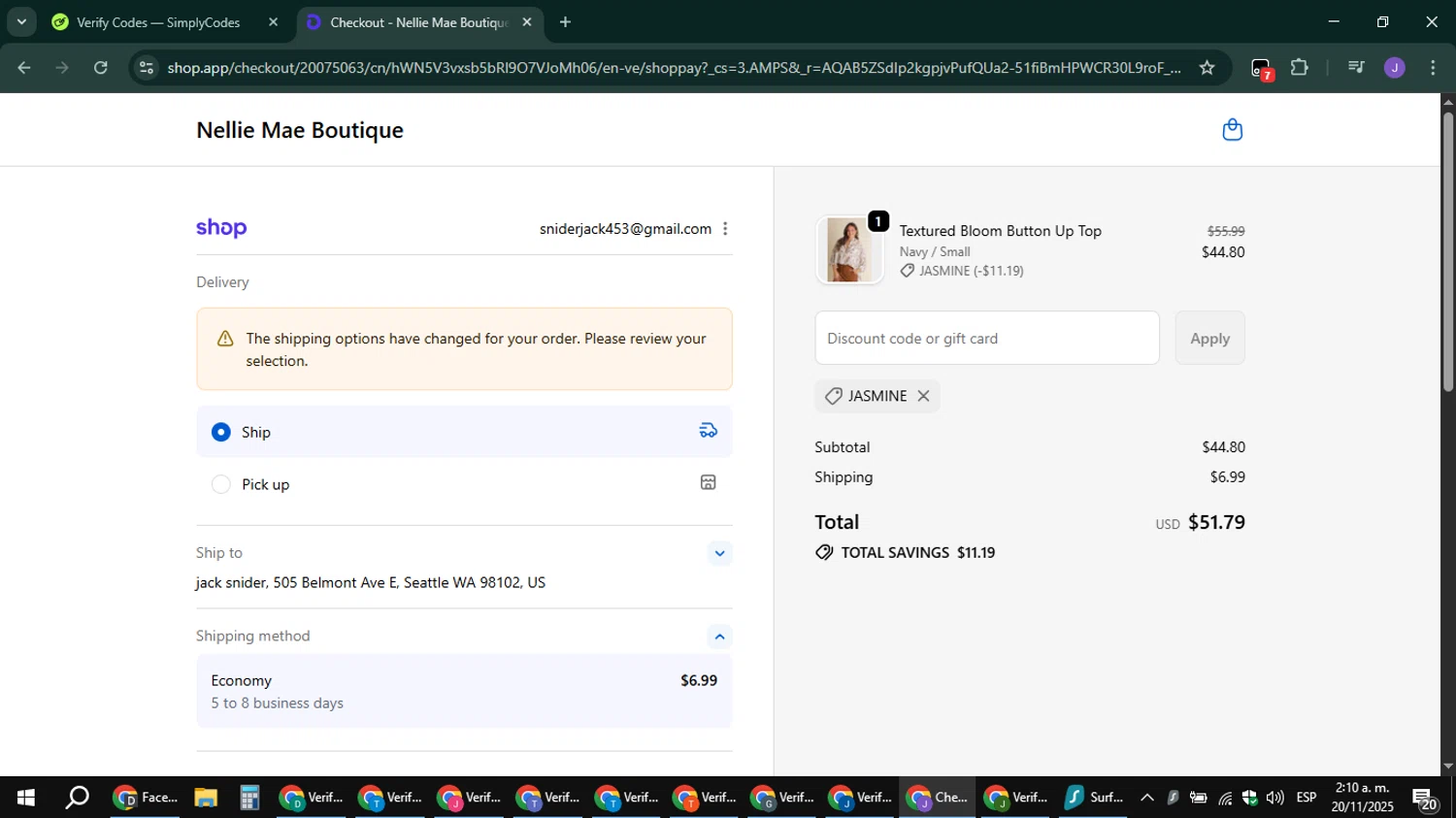Apply the discount code

(x=1209, y=338)
